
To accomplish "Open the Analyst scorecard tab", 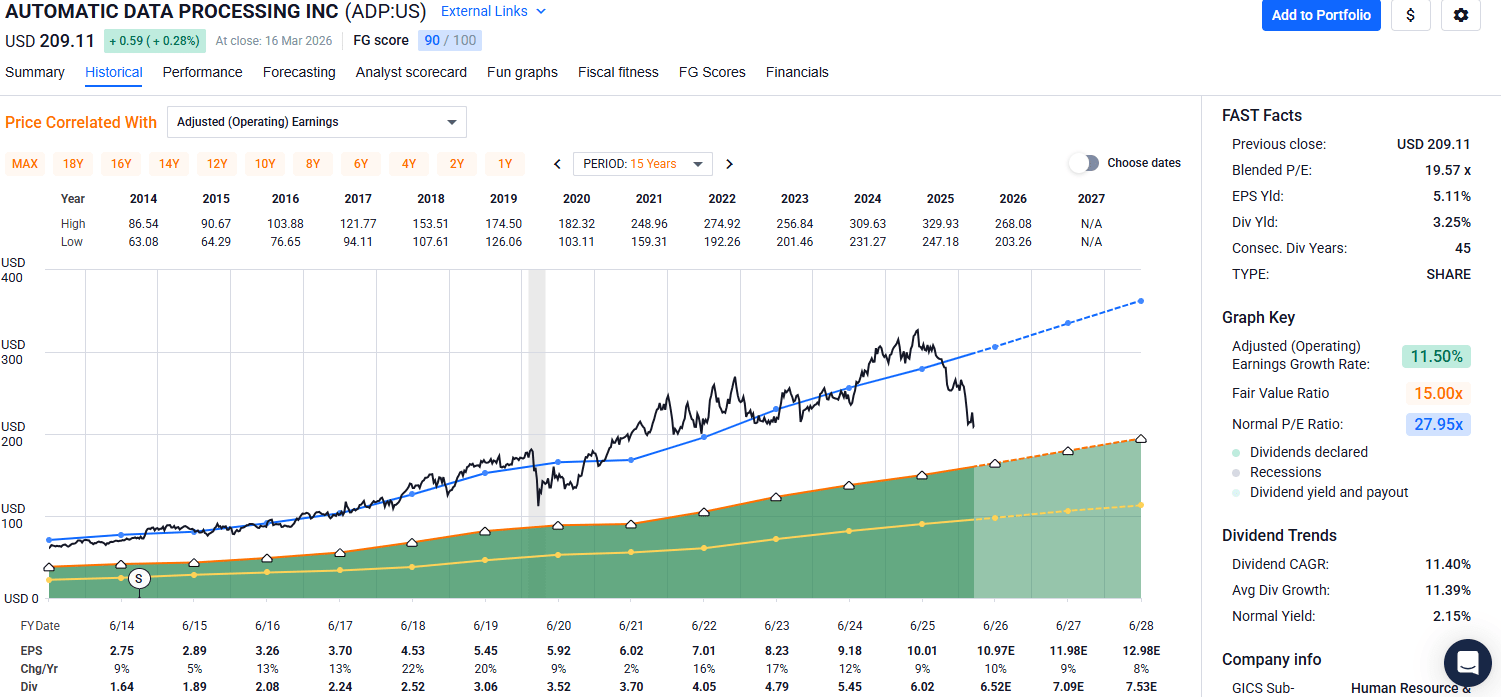I will coord(411,72).
